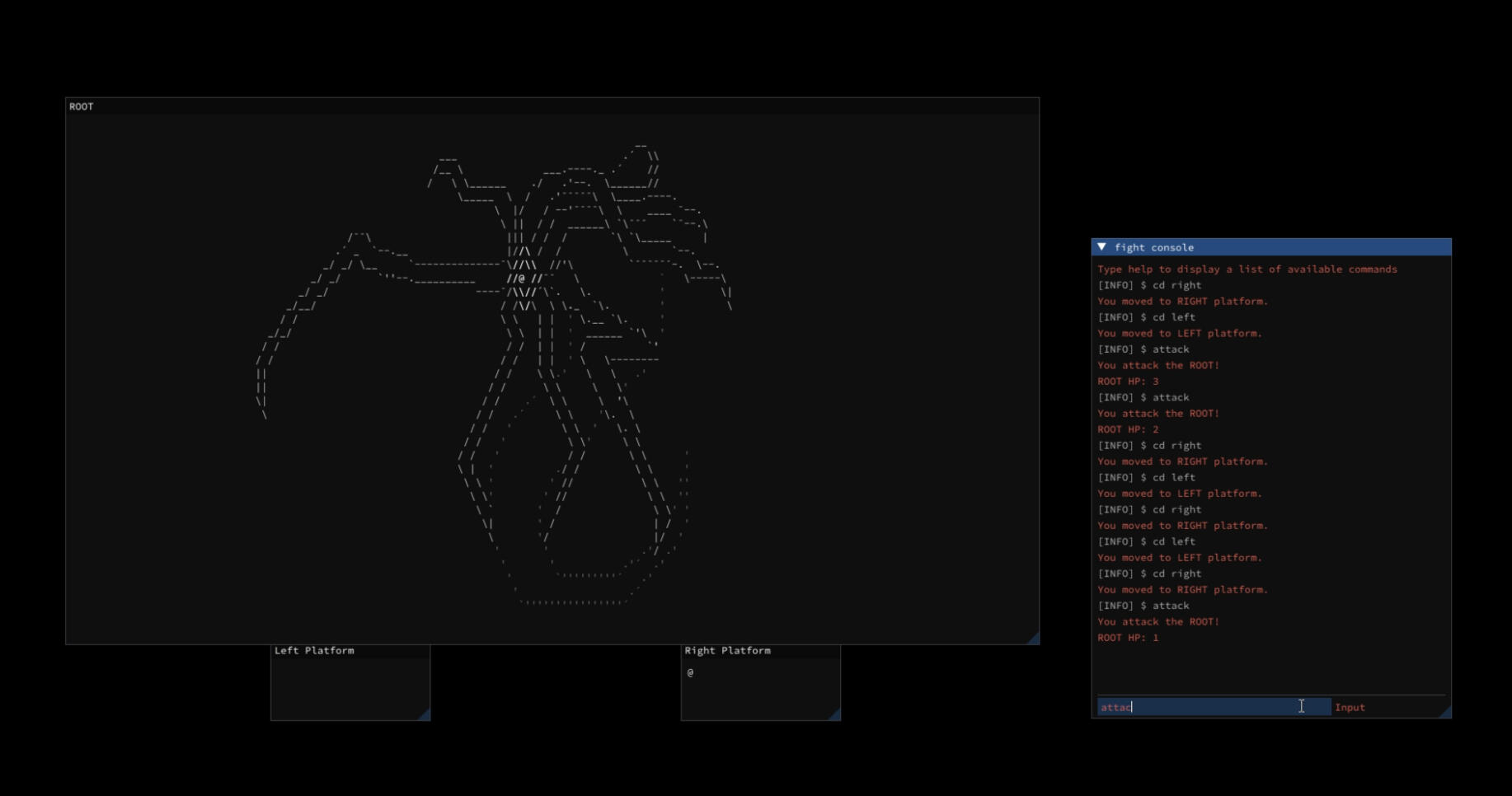Click the last "[INFO] $ attack" log line
This screenshot has width=1512, height=796.
[x=1143, y=606]
